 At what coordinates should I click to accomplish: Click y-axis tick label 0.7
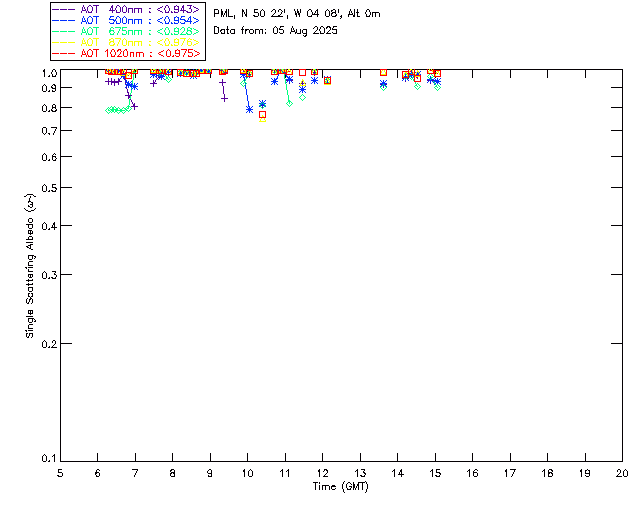[49, 131]
